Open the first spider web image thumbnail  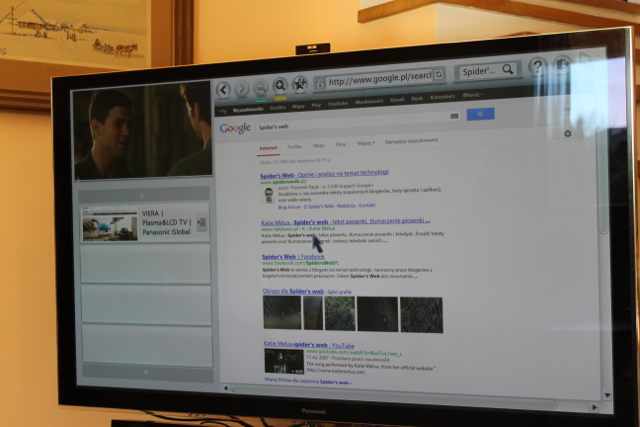click(282, 313)
